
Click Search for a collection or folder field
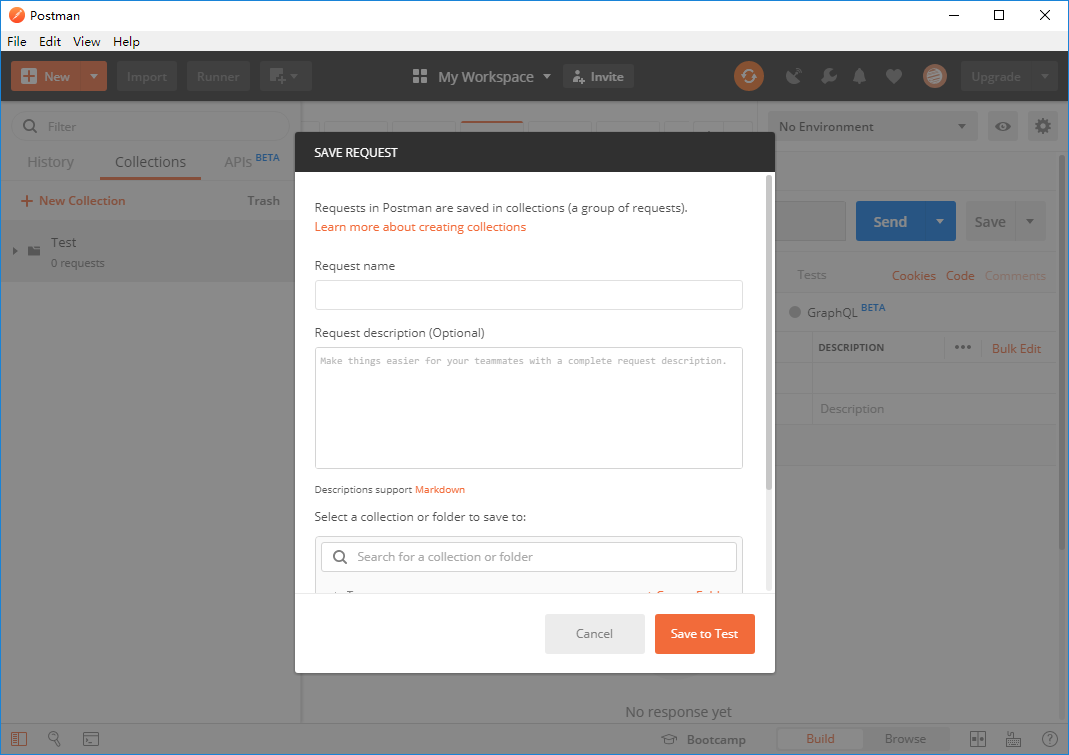point(528,557)
